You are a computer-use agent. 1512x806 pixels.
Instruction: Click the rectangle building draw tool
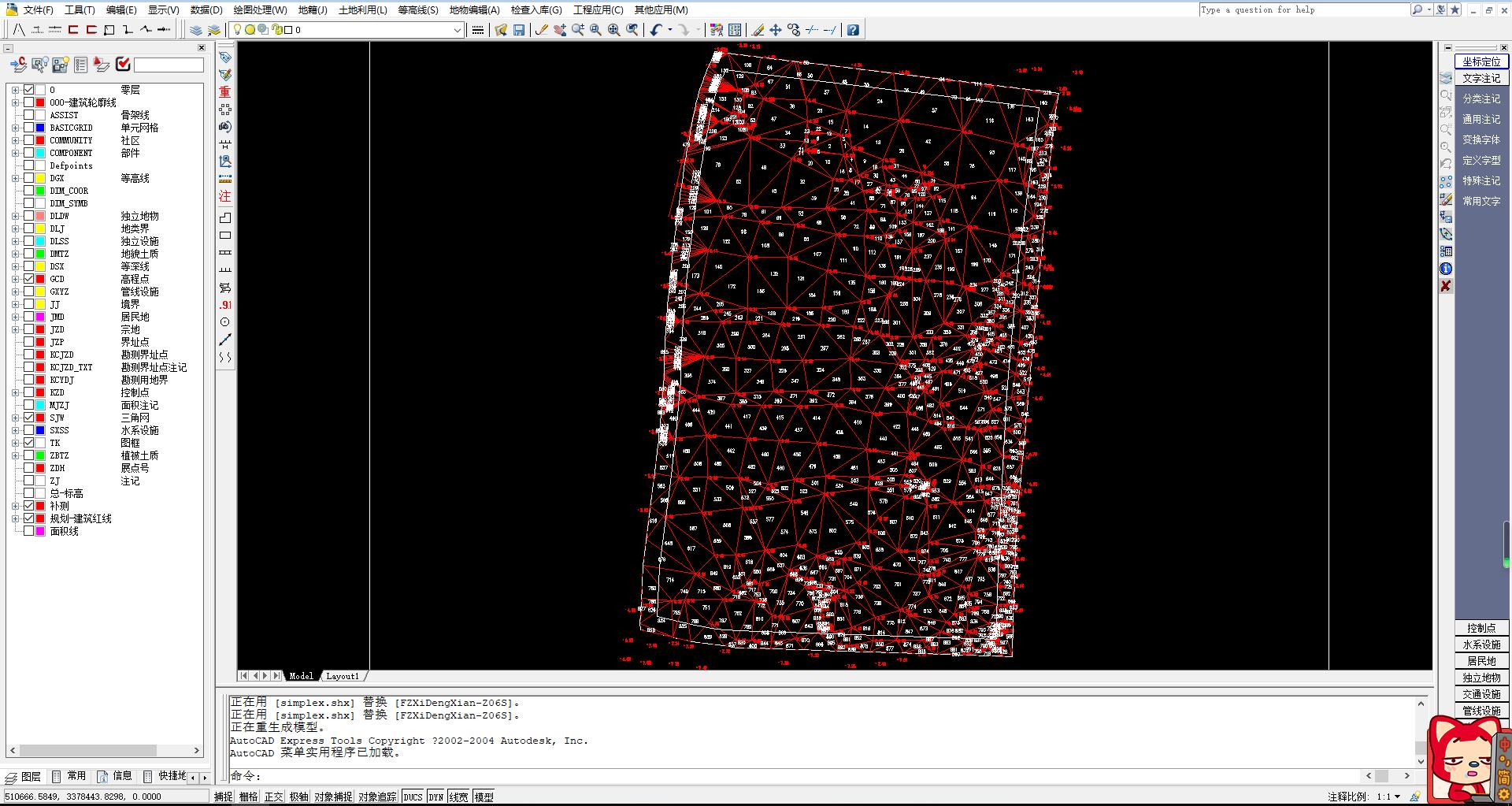[x=225, y=236]
